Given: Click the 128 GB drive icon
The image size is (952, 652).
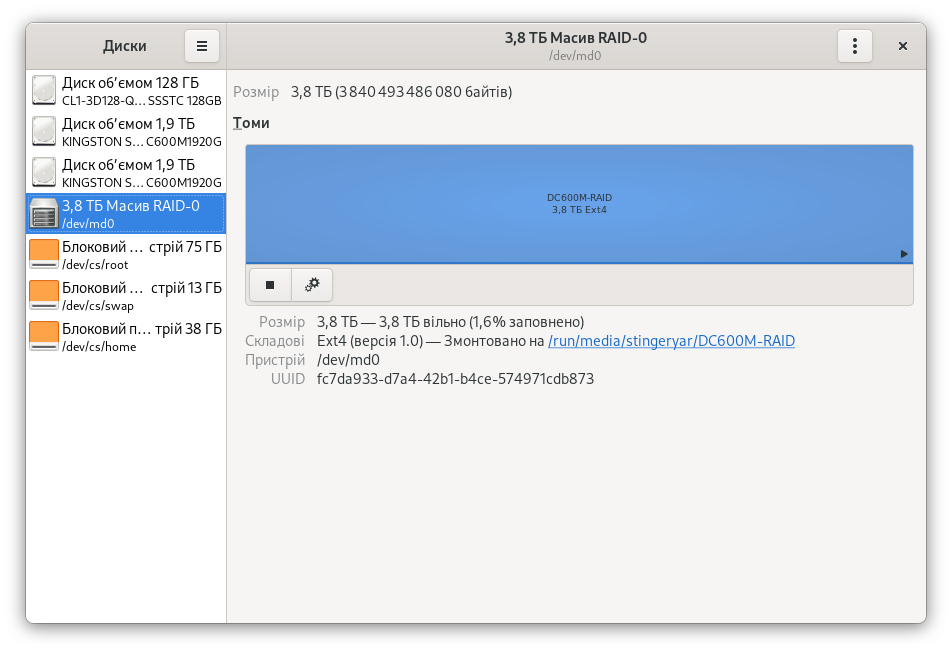Looking at the screenshot, I should click(44, 90).
